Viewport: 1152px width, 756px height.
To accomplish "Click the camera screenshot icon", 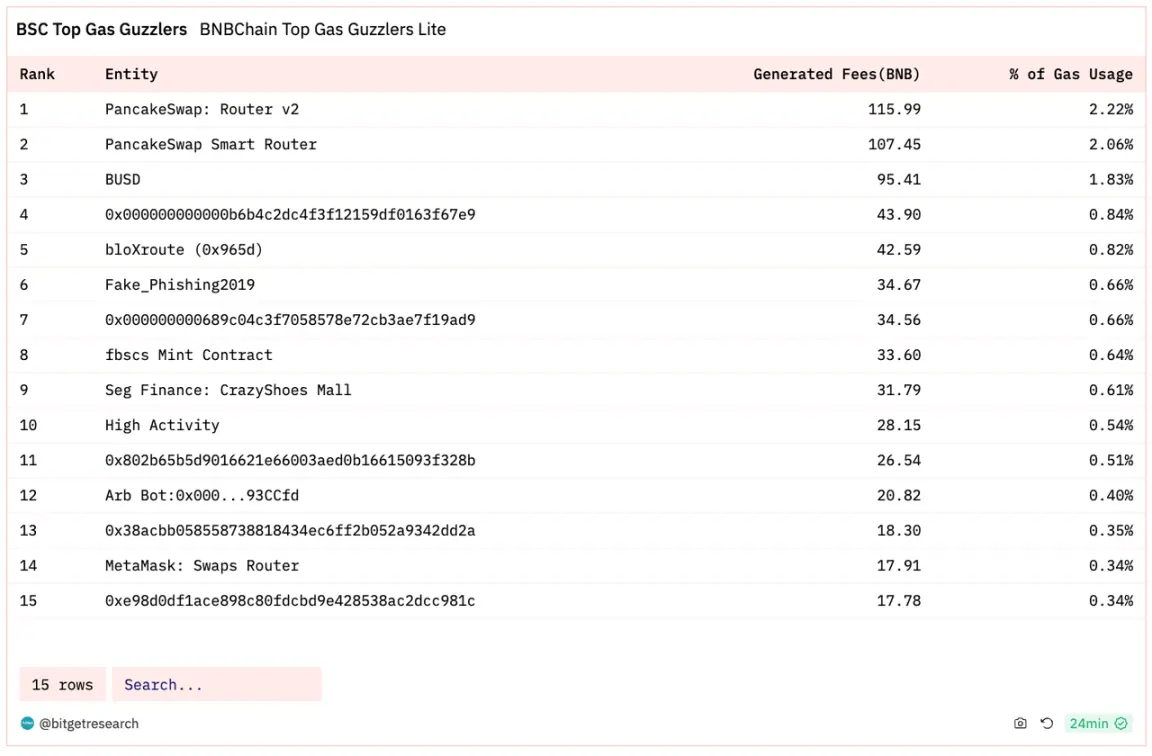I will [1020, 724].
